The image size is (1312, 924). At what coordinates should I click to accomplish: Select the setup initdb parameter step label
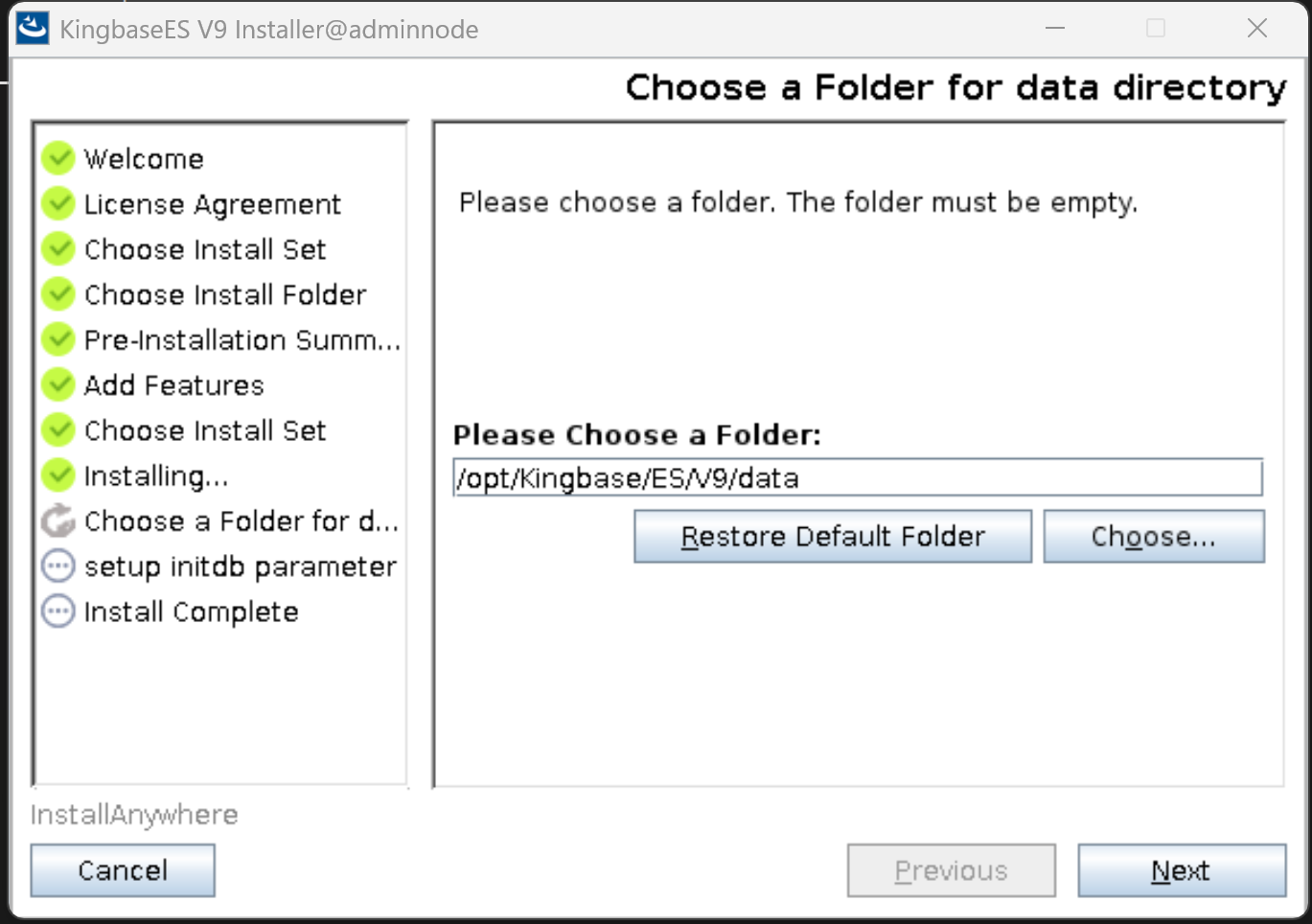240,566
